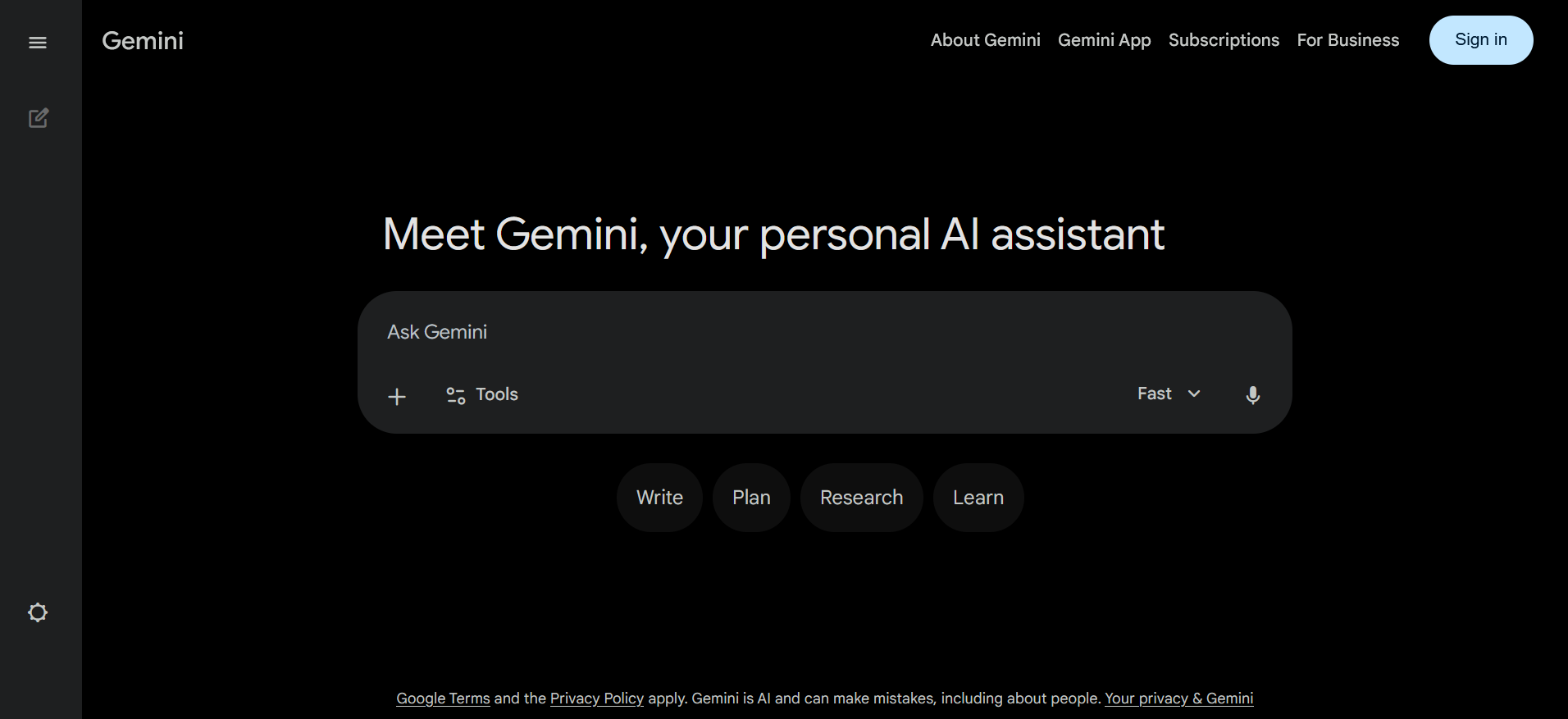
Task: Click the Gemini logo in the top left
Action: [142, 40]
